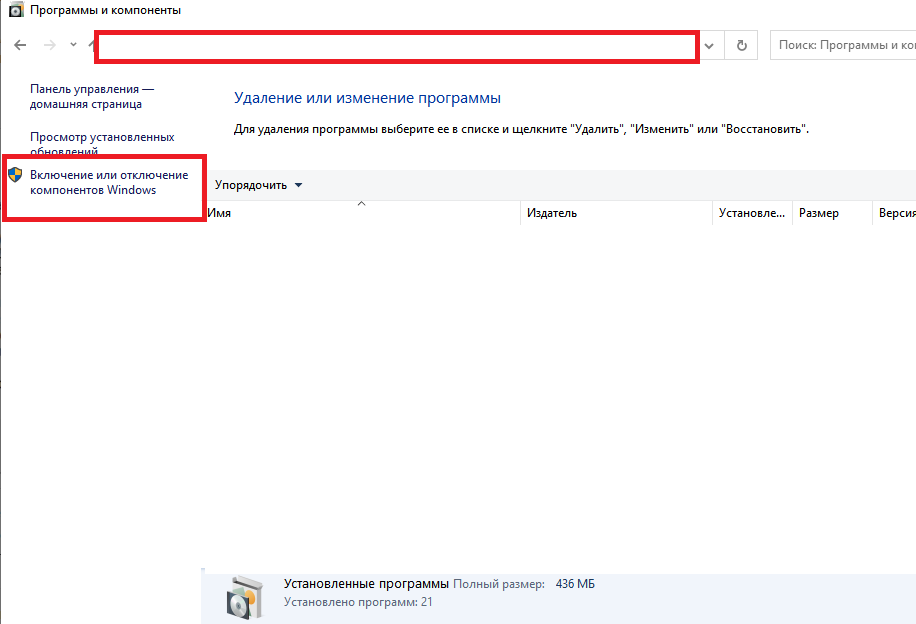Screen dimensions: 916x624
Task: Select the installed programs disc icon
Action: (x=245, y=596)
